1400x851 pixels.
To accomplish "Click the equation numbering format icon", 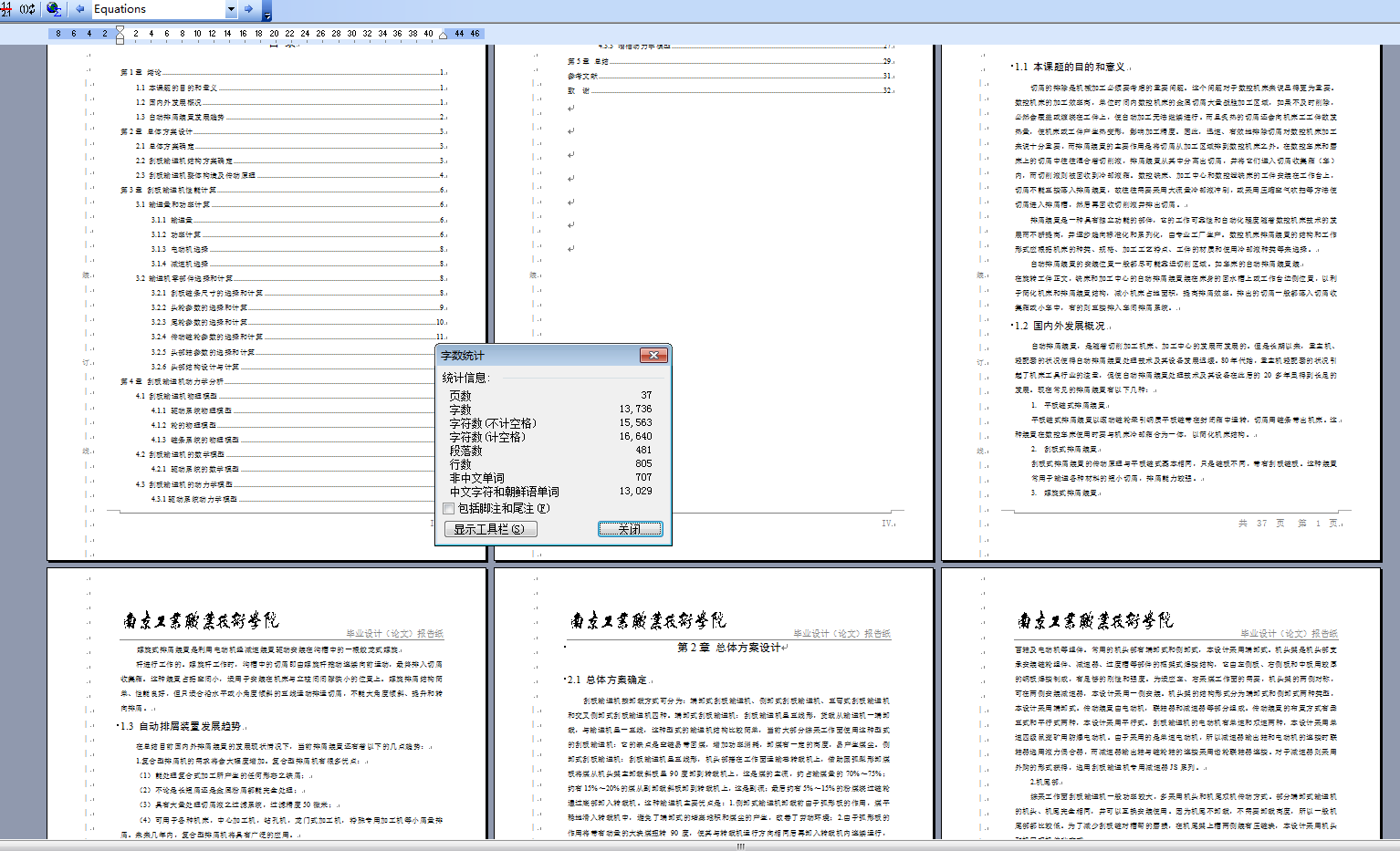I will click(x=6, y=9).
